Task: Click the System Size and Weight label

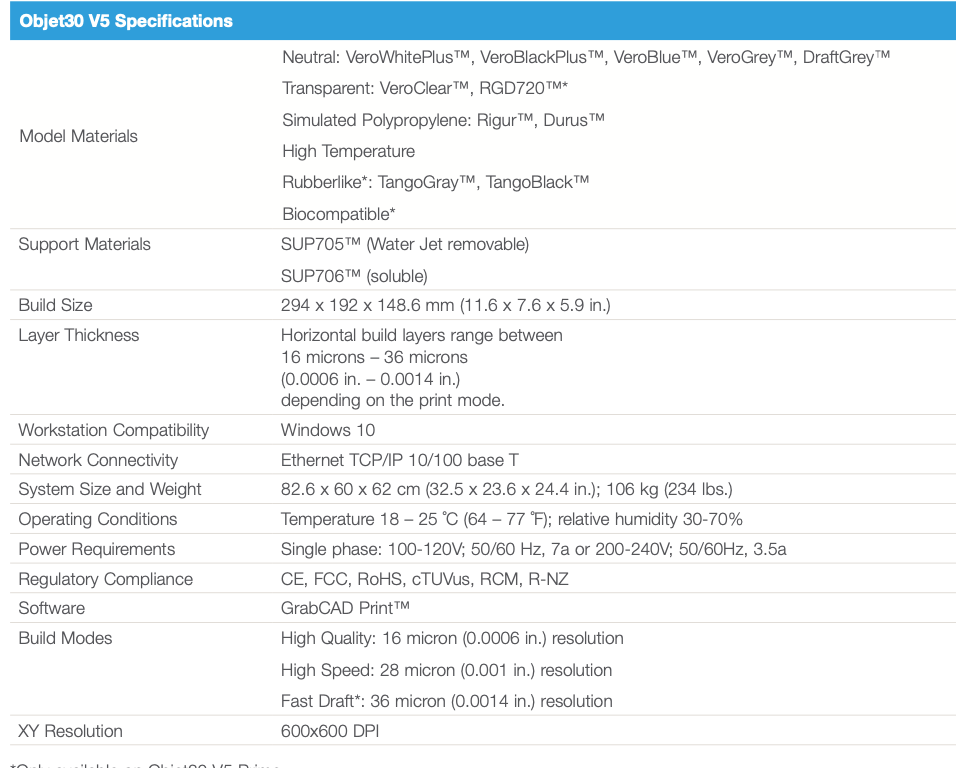Action: (110, 489)
